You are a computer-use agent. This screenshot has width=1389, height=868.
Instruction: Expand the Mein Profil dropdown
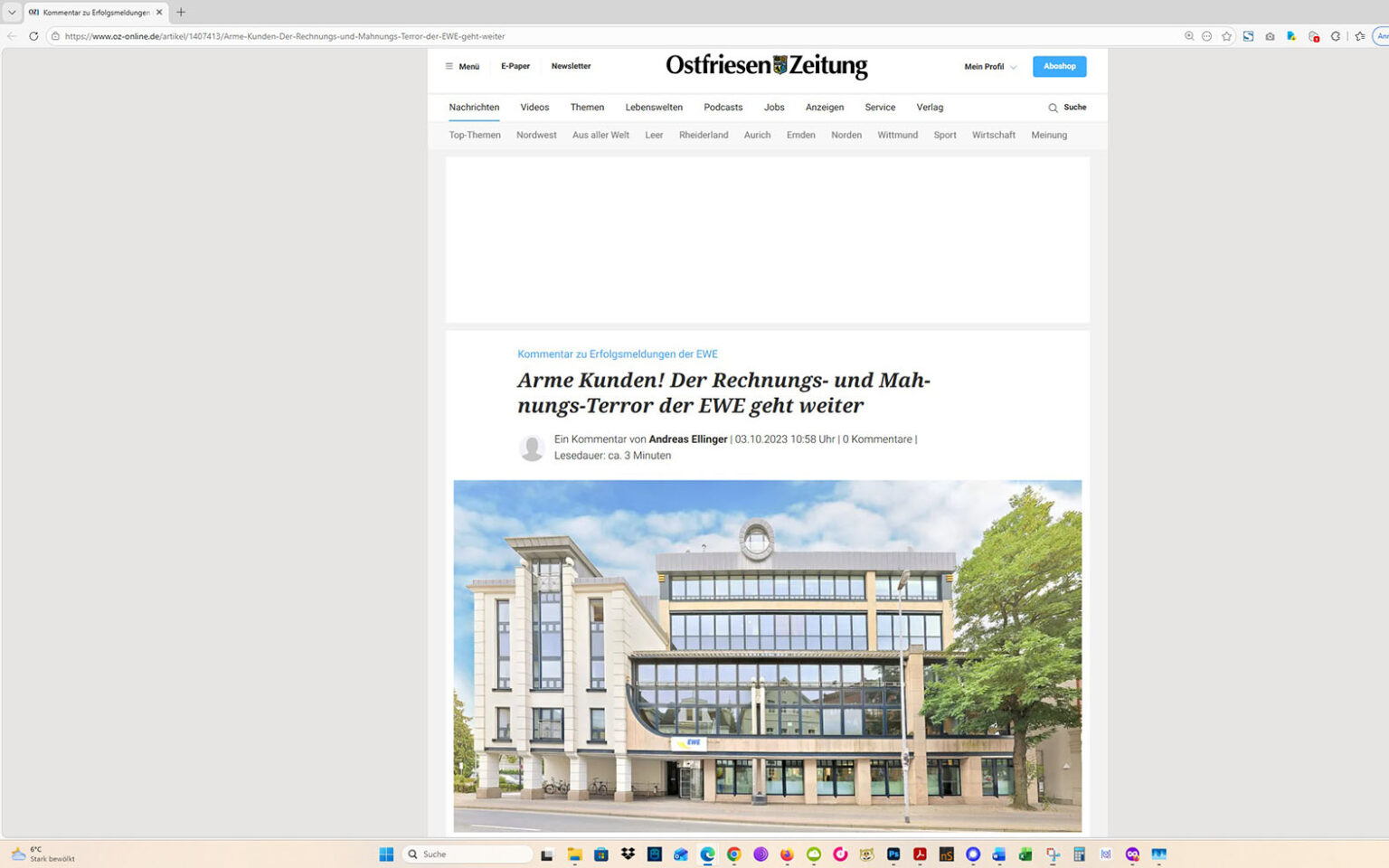(988, 66)
